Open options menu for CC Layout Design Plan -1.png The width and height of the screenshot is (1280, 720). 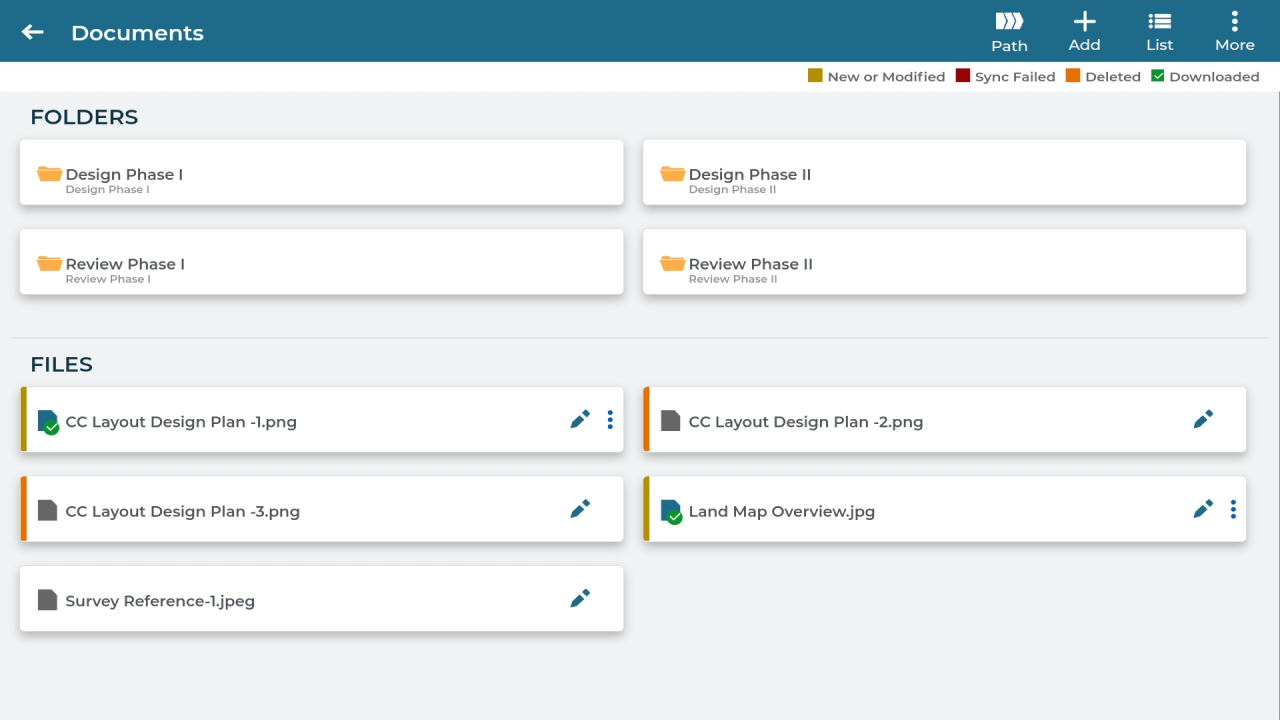click(x=610, y=420)
